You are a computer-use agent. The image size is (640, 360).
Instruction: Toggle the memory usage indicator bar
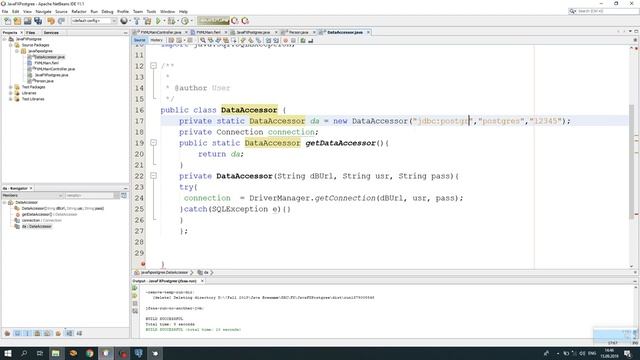213,21
